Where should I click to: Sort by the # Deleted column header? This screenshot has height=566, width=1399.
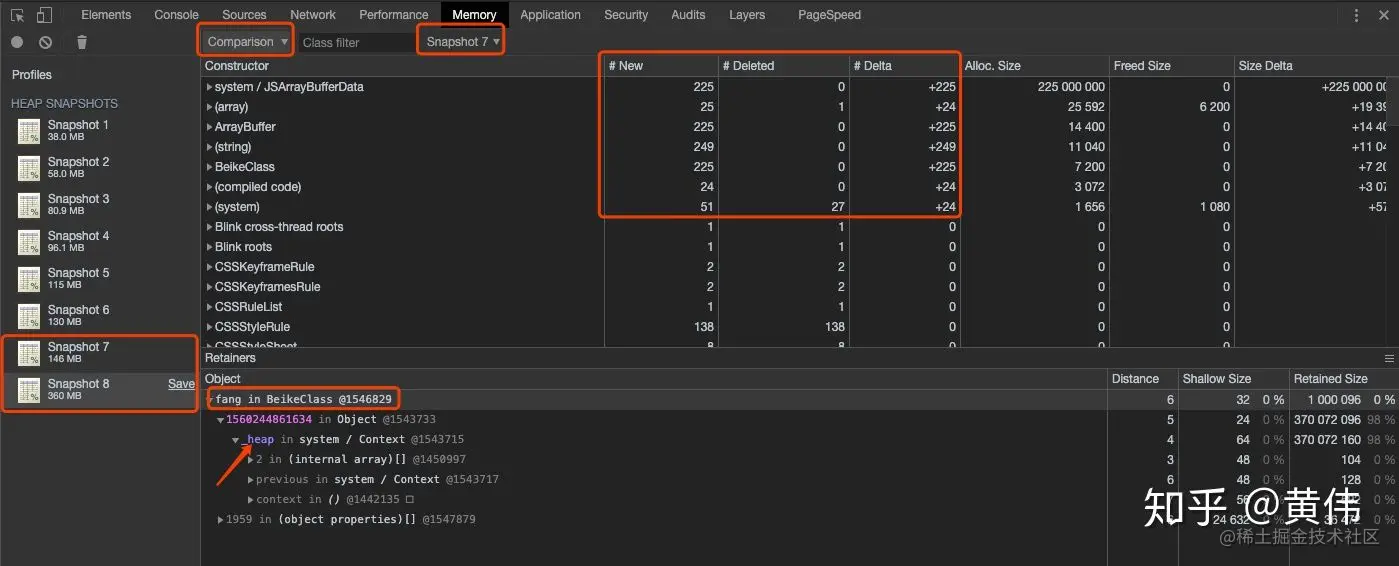[x=783, y=66]
